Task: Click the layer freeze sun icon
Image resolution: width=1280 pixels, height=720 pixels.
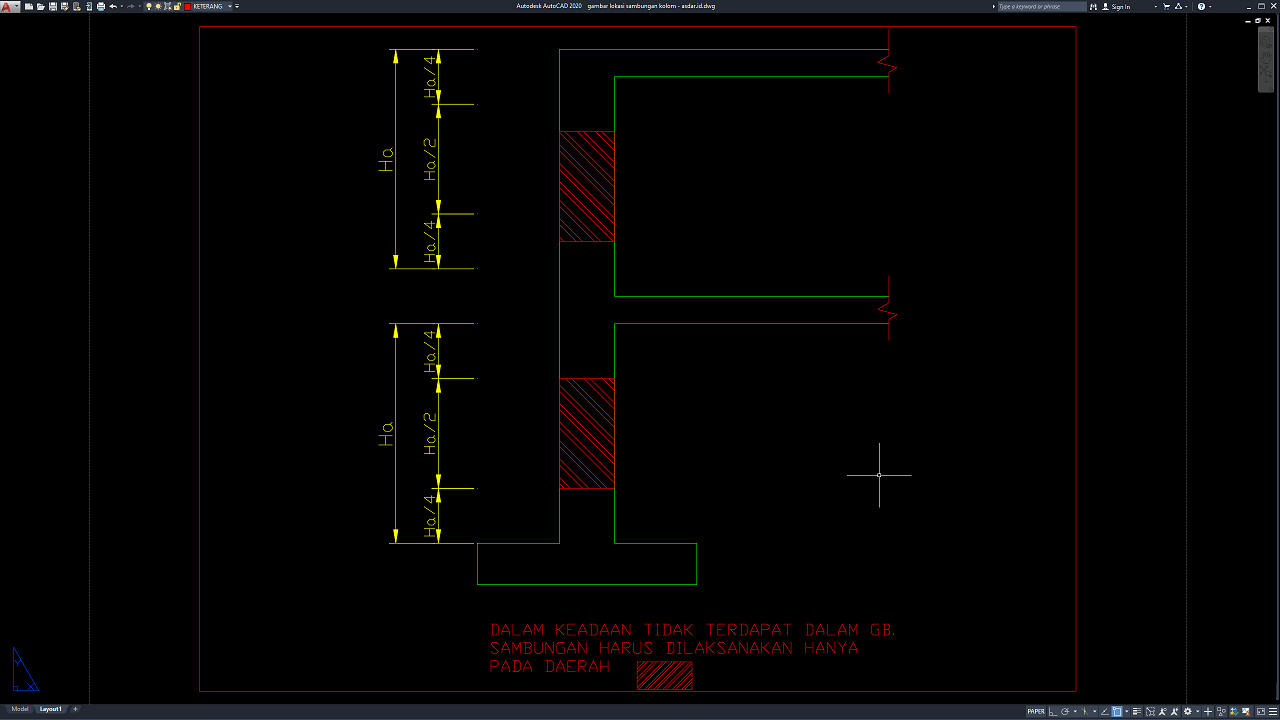Action: [x=158, y=6]
